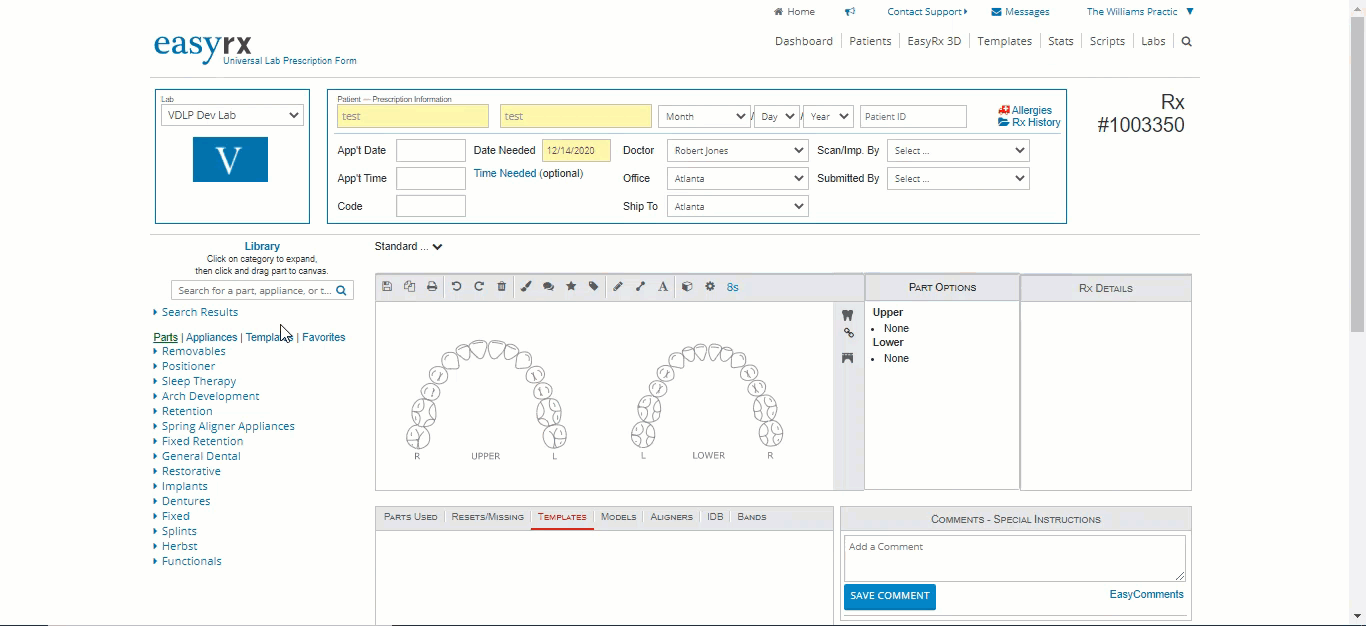Expand the Removables category

click(193, 351)
